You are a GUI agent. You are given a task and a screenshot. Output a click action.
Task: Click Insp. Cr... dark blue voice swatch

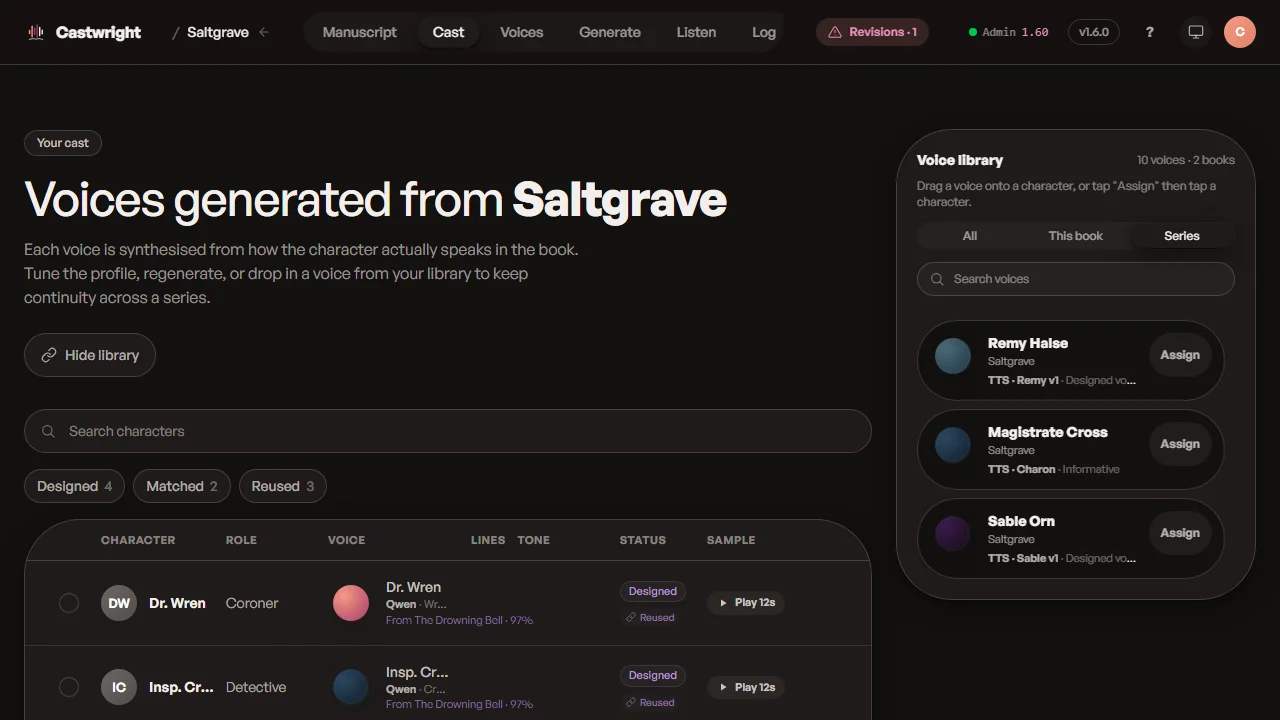tap(351, 687)
